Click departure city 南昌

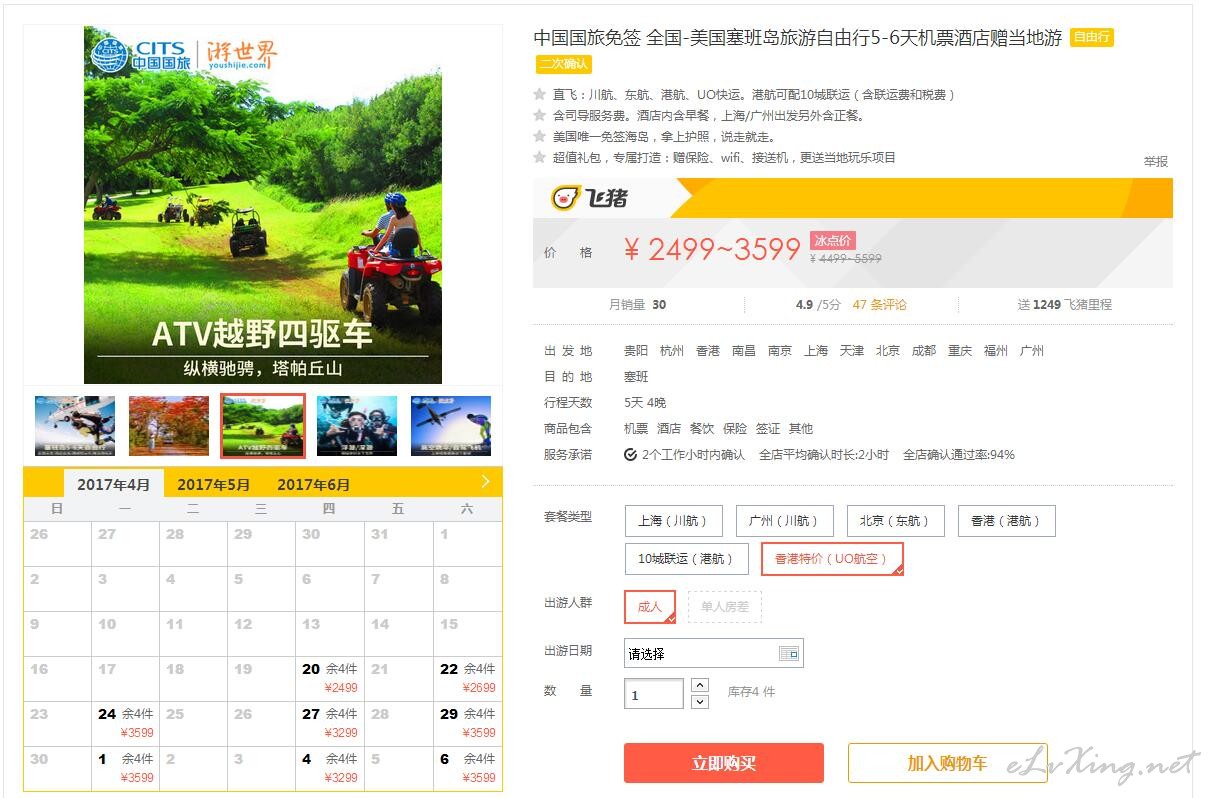click(x=744, y=351)
